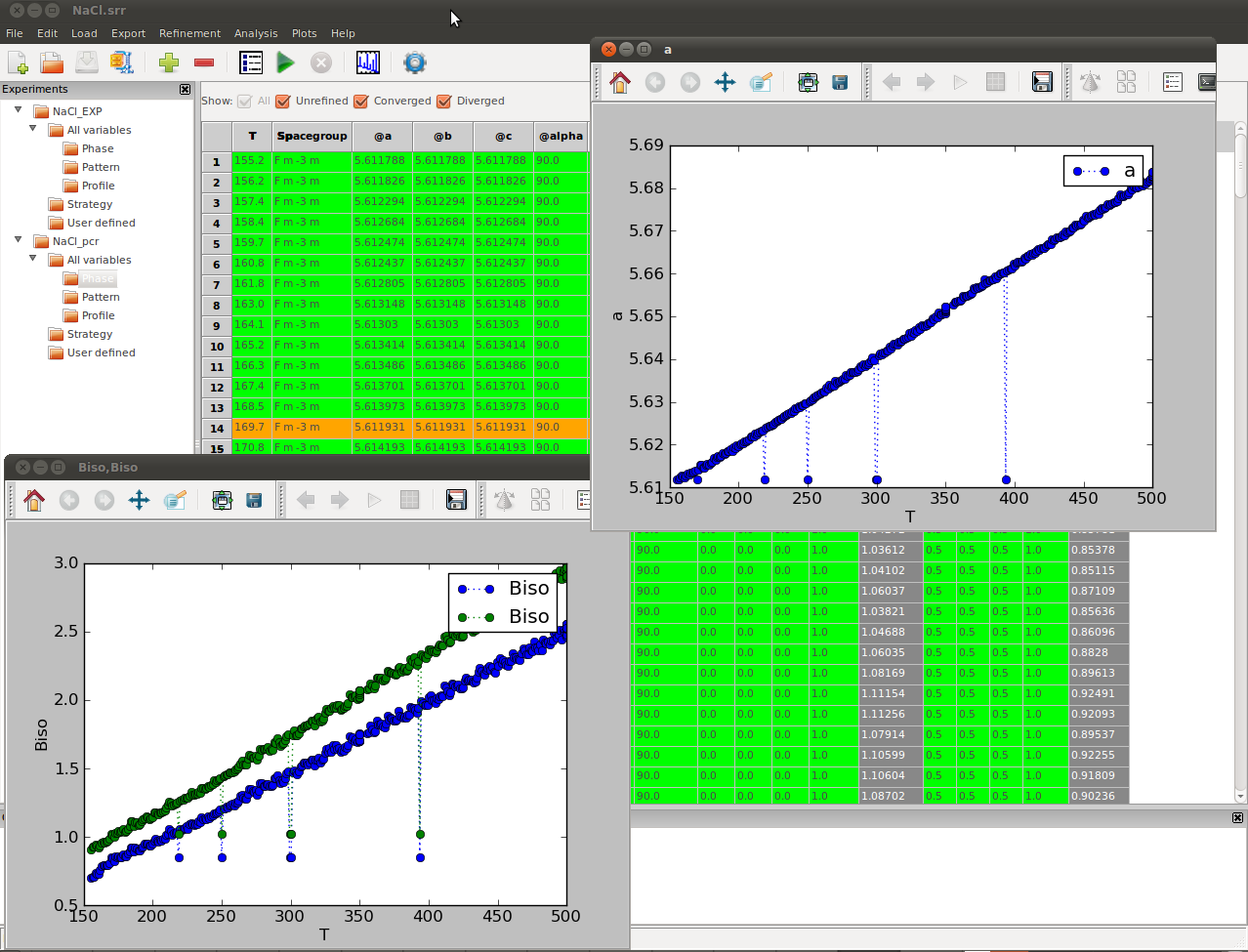Open the Refinement menu
The width and height of the screenshot is (1248, 952).
[189, 33]
